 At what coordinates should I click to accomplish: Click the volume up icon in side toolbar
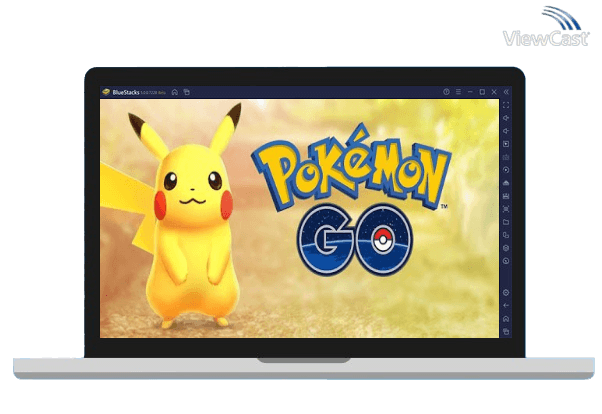[x=506, y=118]
